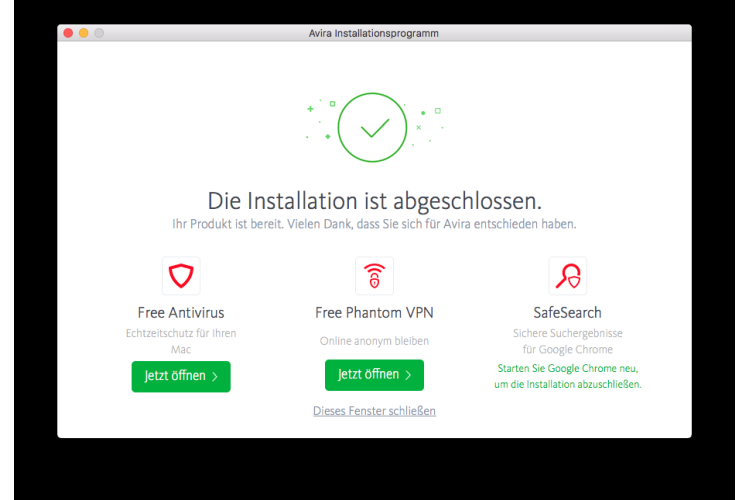Click the Online anonym bleiben description

374,341
